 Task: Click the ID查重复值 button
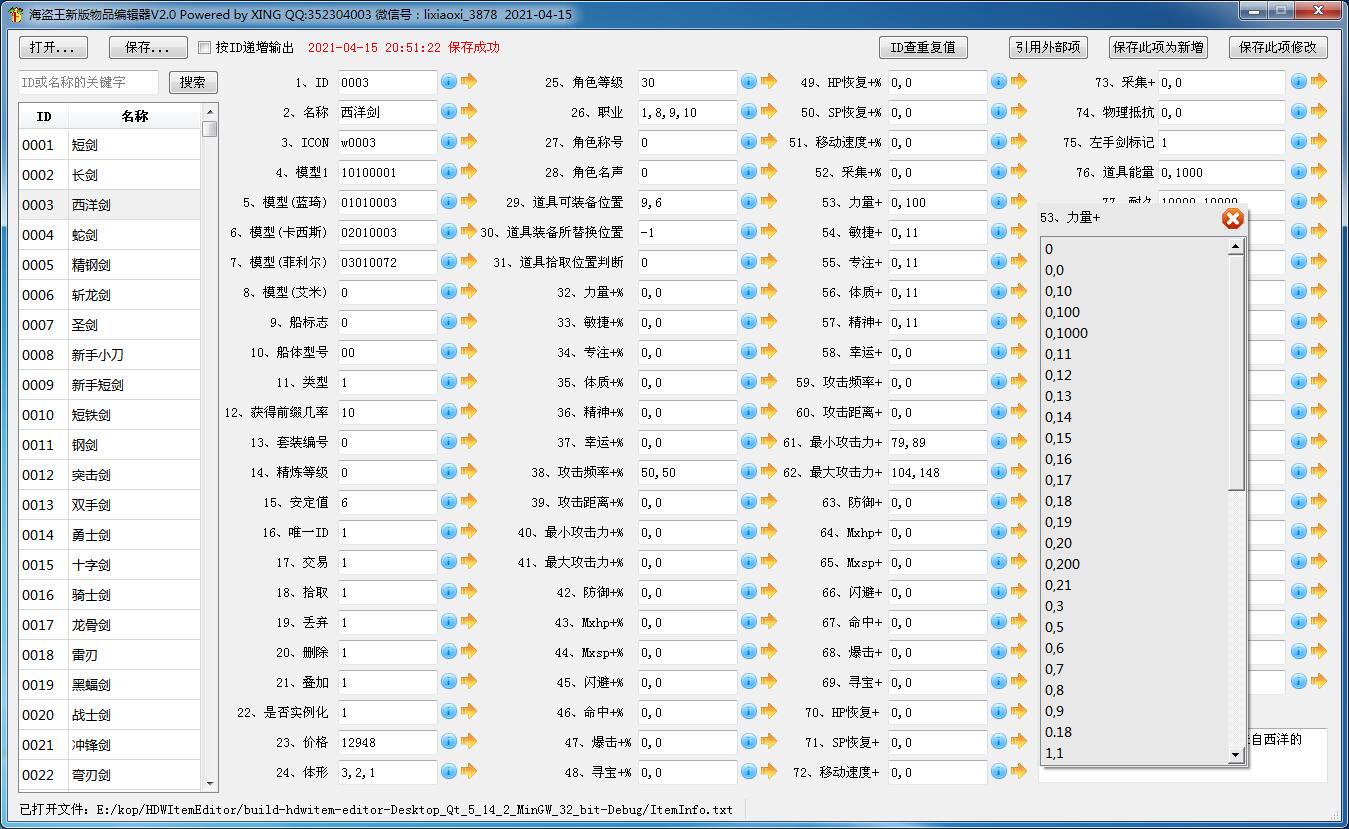pyautogui.click(x=923, y=47)
